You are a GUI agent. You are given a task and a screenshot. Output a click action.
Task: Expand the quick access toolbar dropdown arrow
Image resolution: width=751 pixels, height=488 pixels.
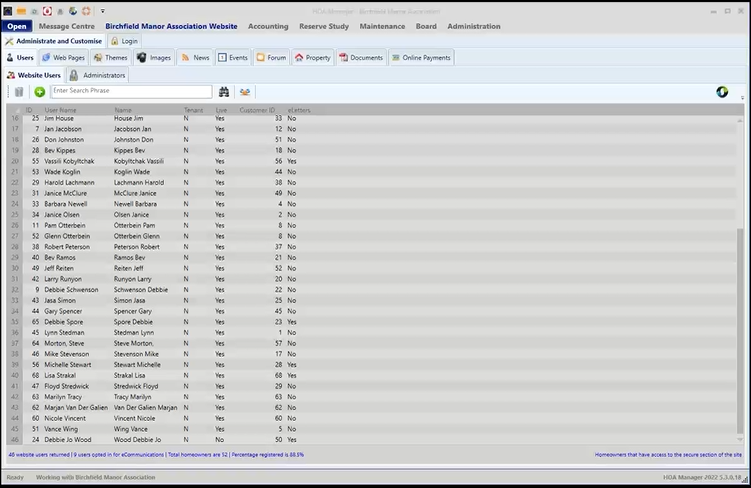102,11
